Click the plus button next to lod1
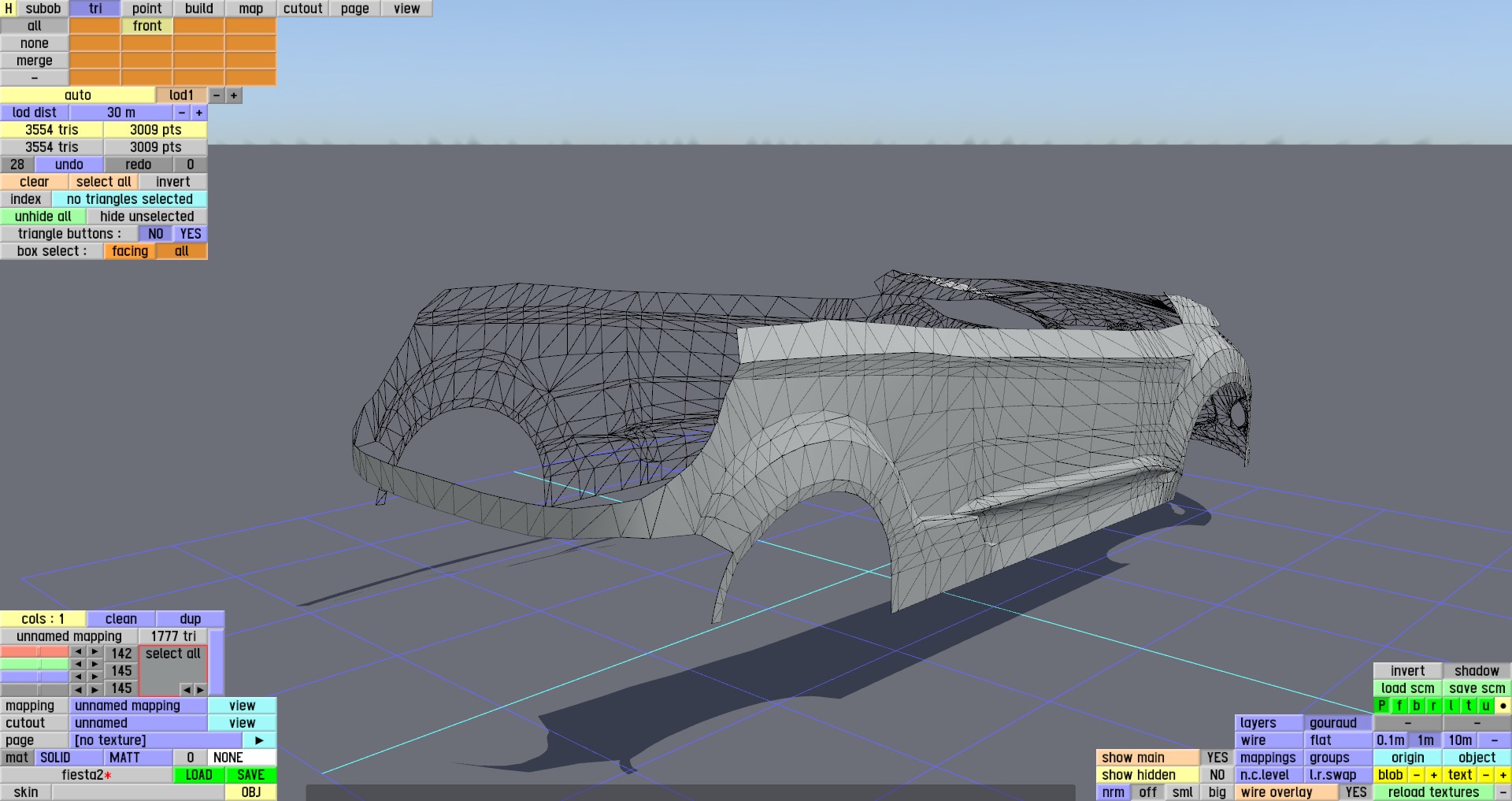Screen dimensions: 1512x801 pyautogui.click(x=234, y=95)
